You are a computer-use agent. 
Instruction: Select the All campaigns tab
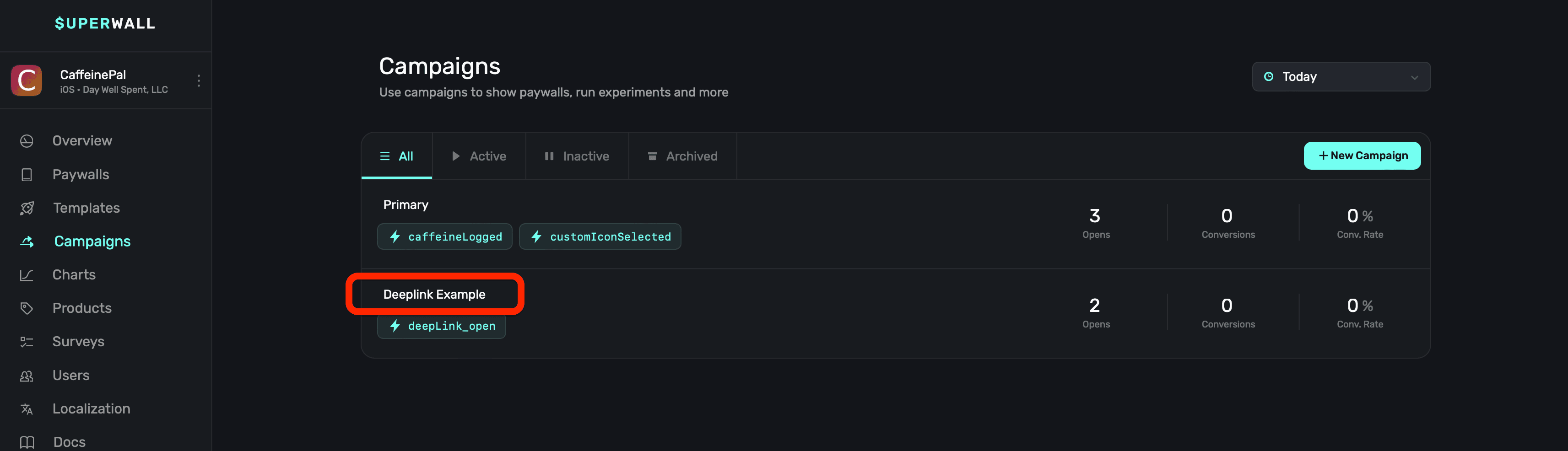397,156
